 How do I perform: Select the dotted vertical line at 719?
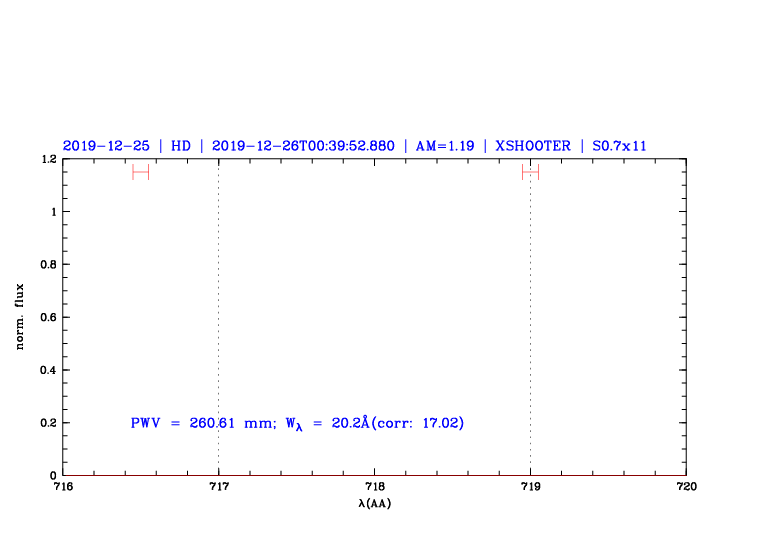click(x=530, y=320)
